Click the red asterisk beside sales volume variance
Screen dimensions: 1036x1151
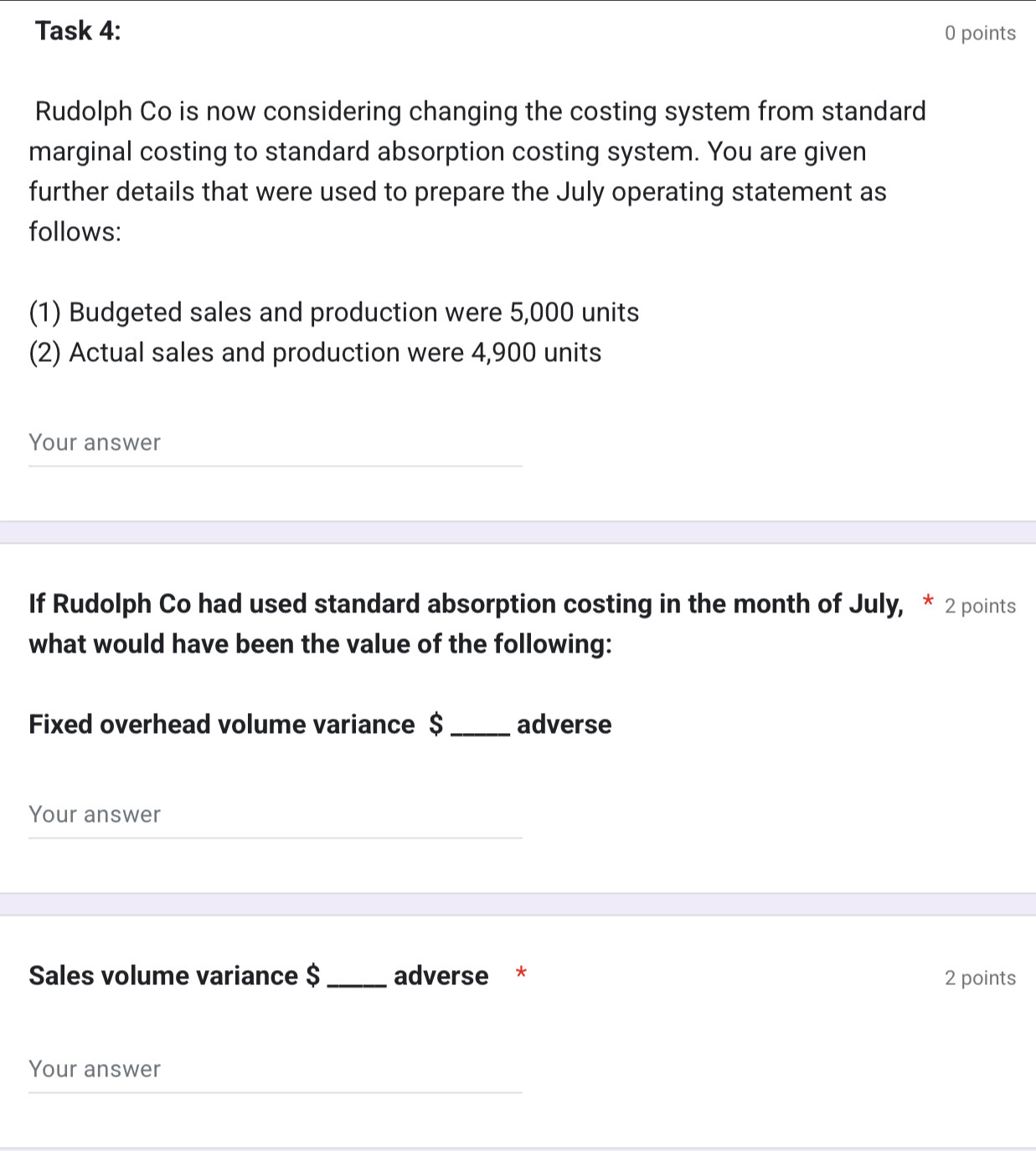(x=521, y=973)
